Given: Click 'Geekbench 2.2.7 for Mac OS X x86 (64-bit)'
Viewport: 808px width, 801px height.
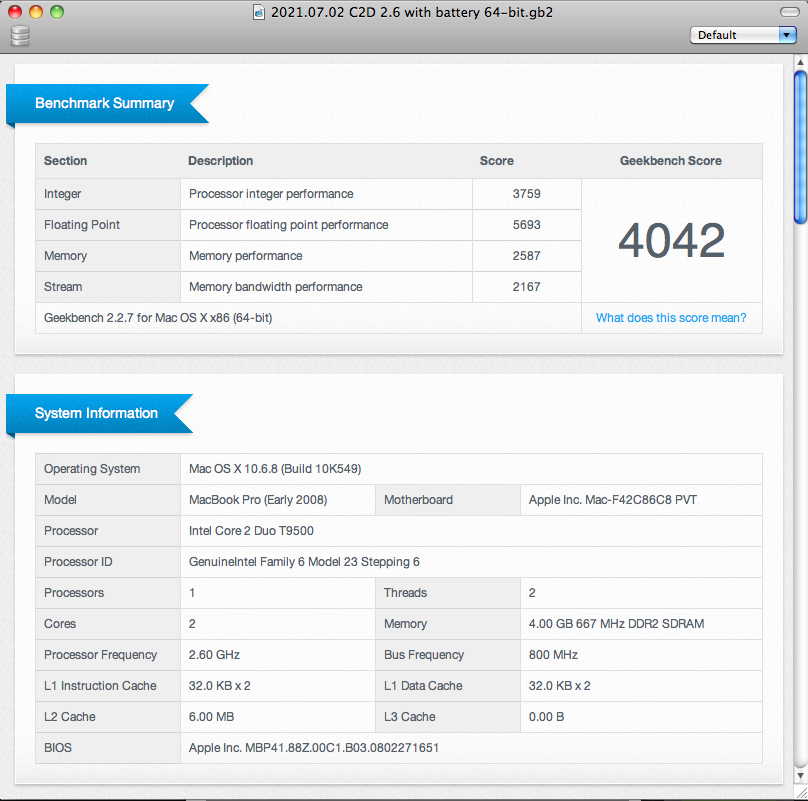Looking at the screenshot, I should click(x=158, y=318).
